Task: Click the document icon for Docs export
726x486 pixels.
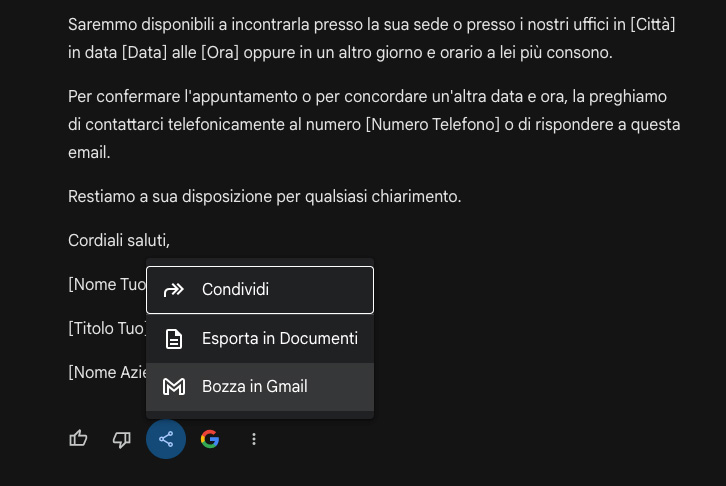Action: point(174,338)
